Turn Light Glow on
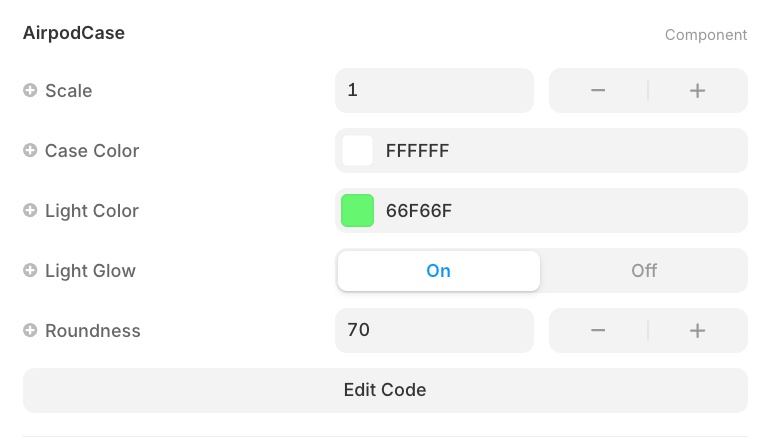This screenshot has height=438, width=770. [x=439, y=271]
